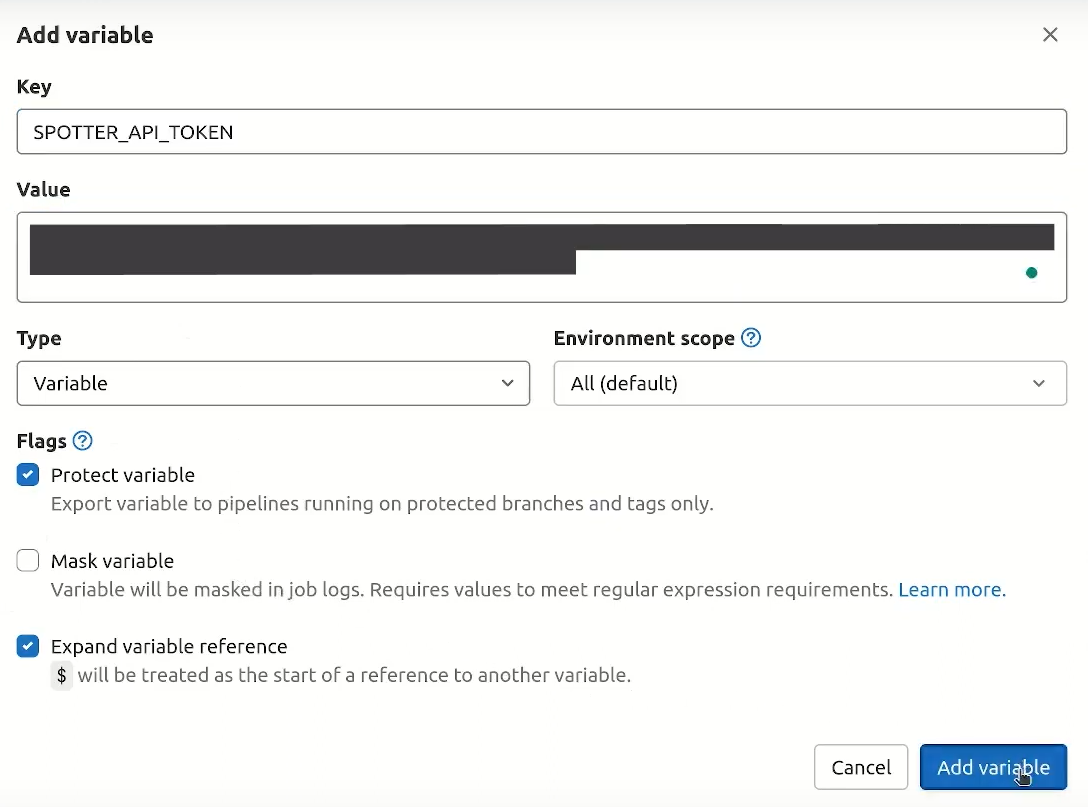Screen dimensions: 1088x807
Task: Click the $ code symbol in the description
Action: [x=62, y=676]
